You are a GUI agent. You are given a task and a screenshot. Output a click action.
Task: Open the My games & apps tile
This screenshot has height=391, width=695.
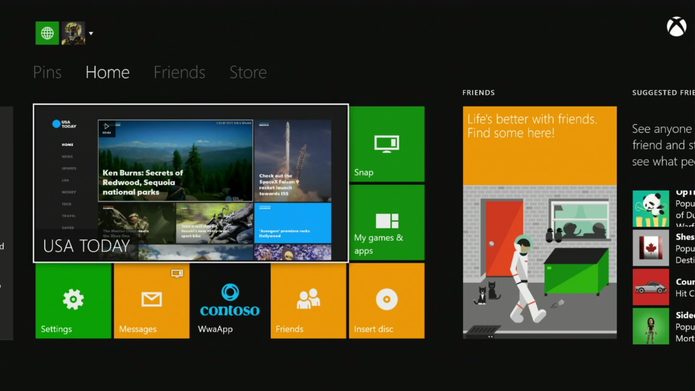[x=387, y=222]
